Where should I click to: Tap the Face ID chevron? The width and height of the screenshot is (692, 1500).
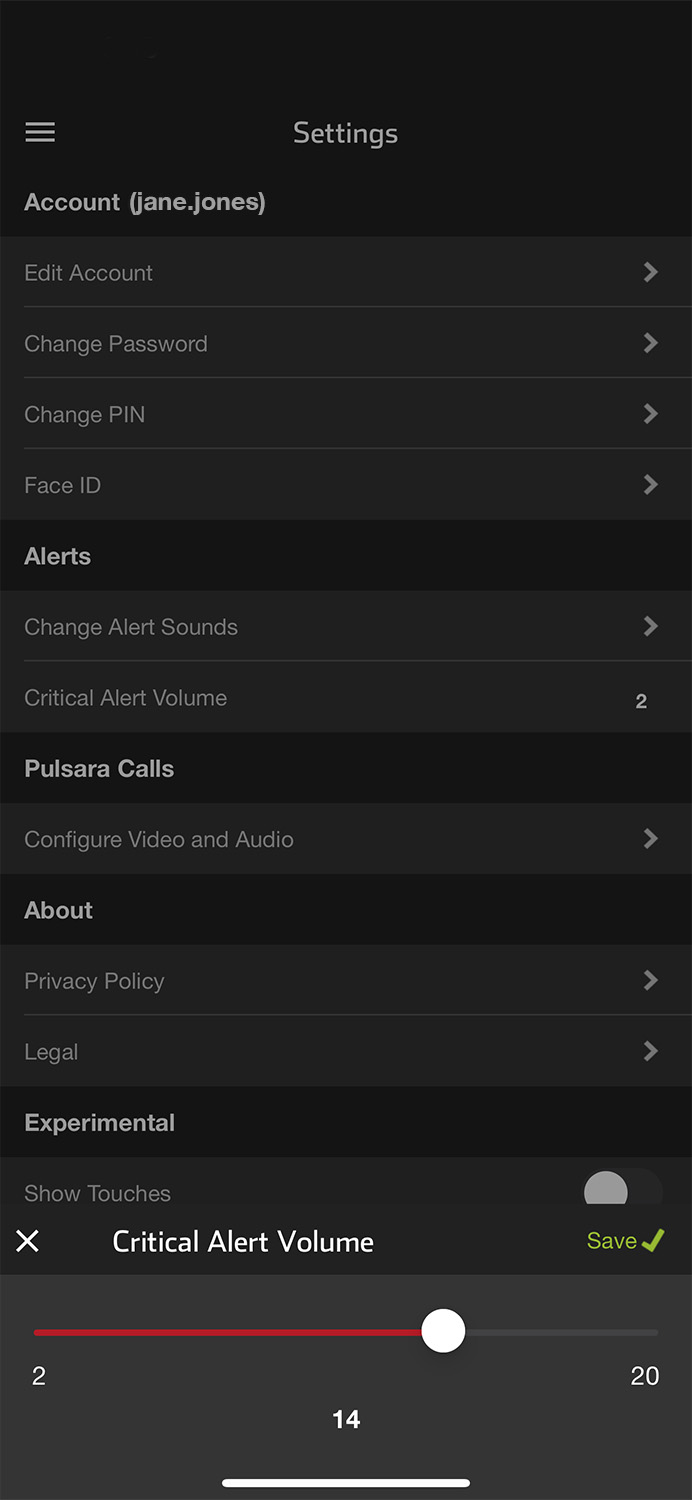pos(650,485)
